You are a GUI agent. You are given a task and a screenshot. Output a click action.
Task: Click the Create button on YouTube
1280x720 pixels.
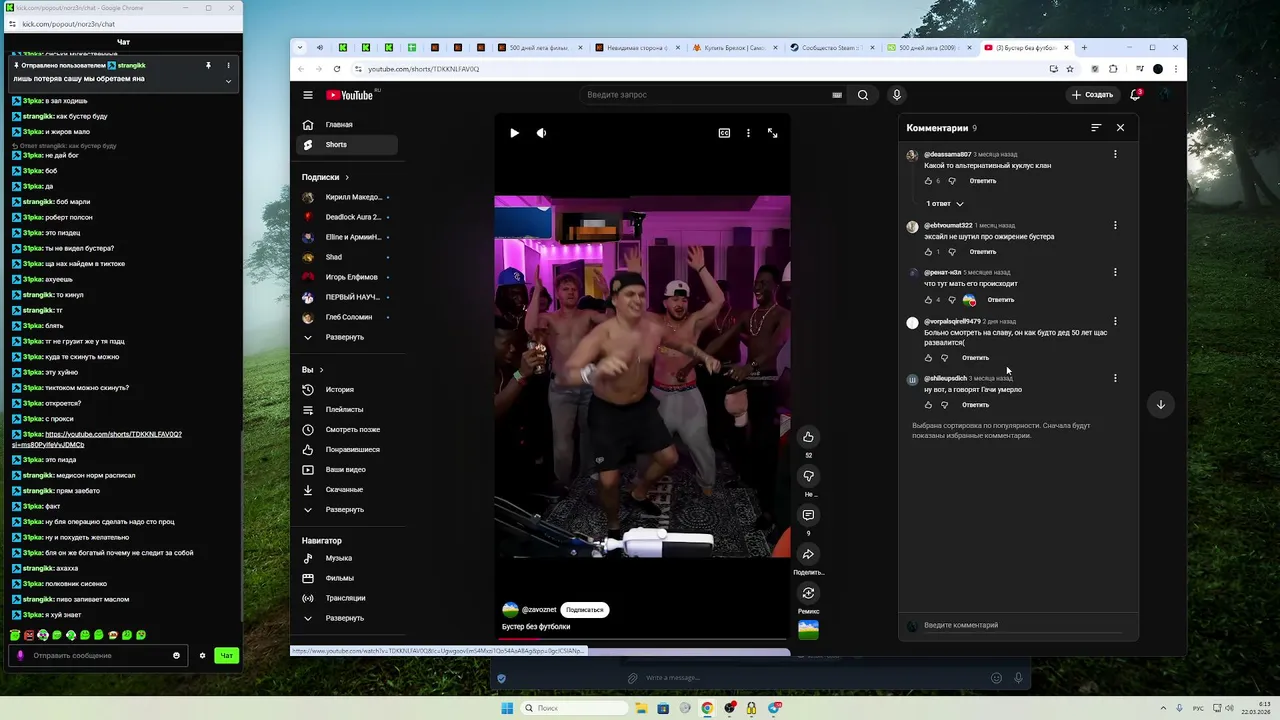tap(1092, 95)
